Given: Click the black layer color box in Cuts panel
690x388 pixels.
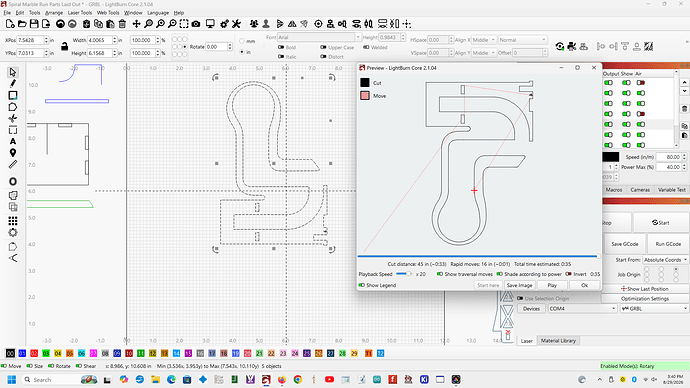Looking at the screenshot, I should [611, 157].
